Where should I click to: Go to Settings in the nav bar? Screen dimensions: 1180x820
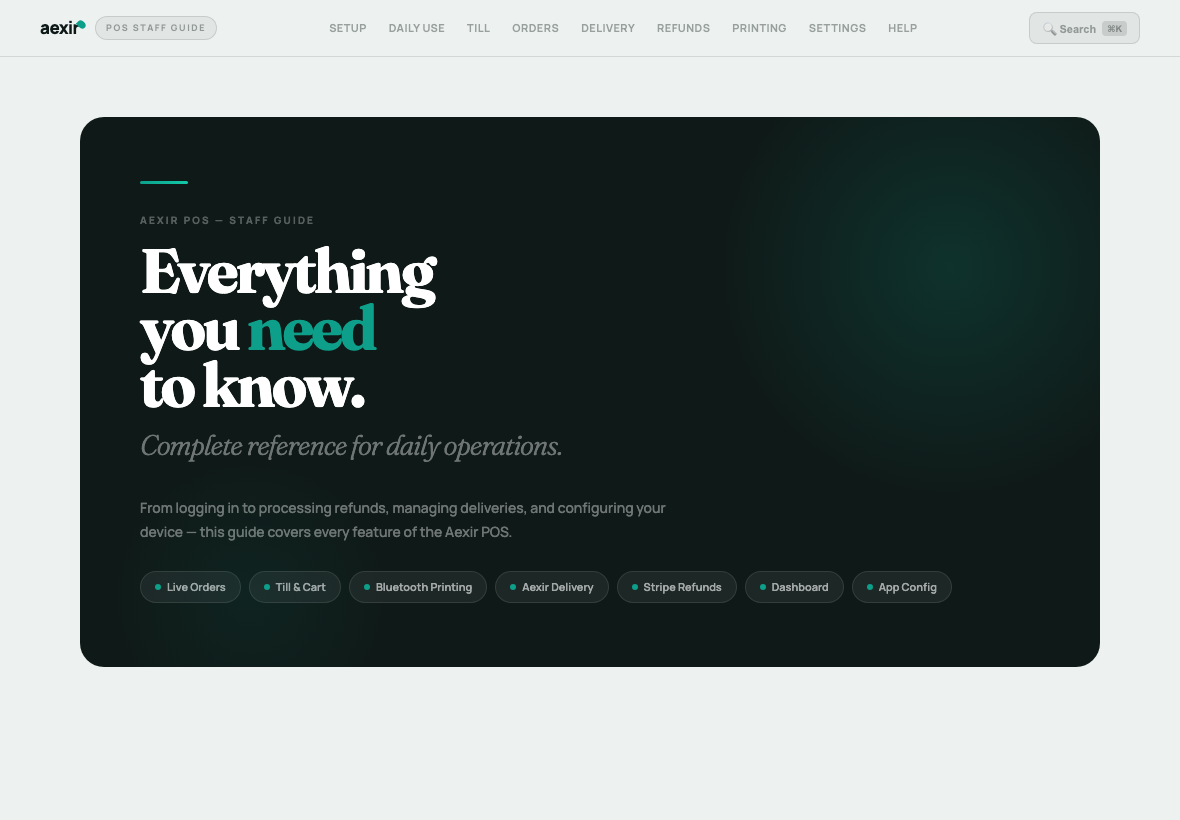pyautogui.click(x=837, y=28)
